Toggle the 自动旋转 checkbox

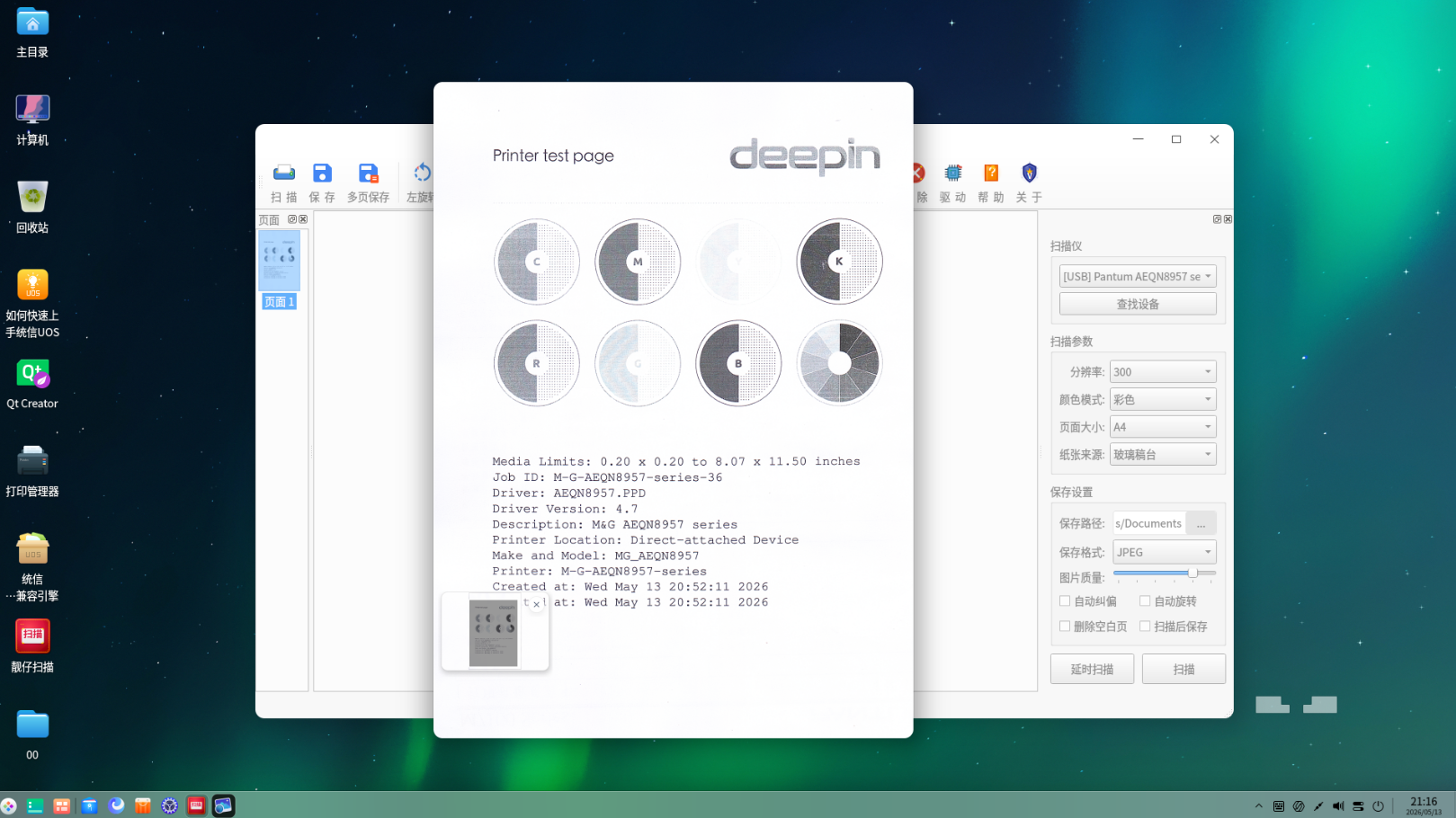[1145, 601]
